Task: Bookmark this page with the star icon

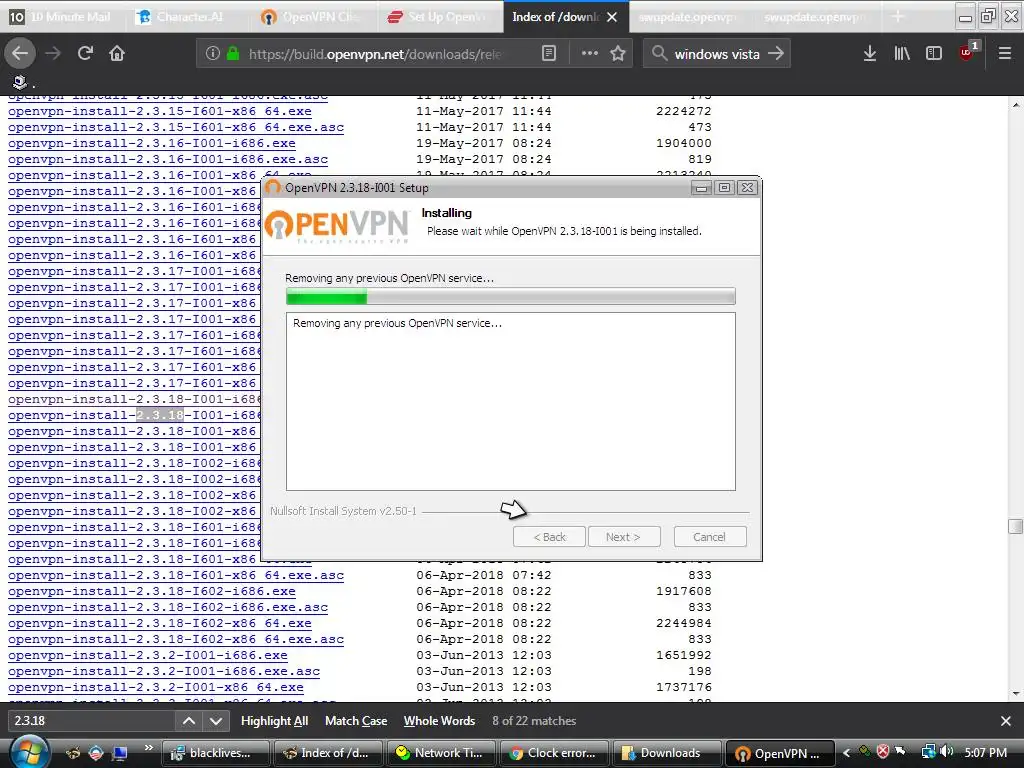Action: click(618, 53)
